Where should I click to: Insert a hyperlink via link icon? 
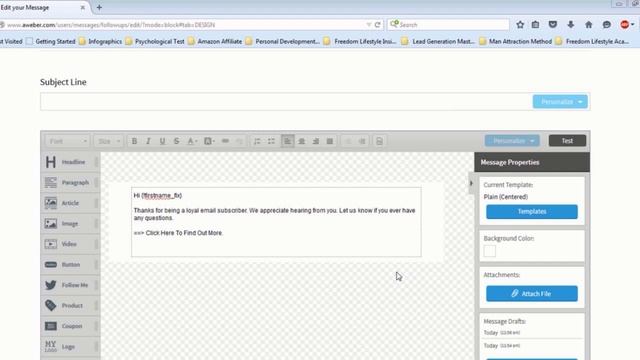(225, 141)
